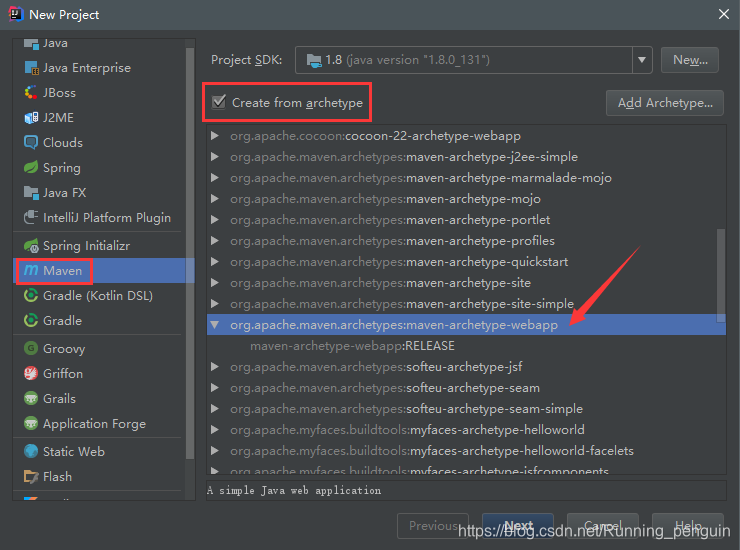Click the Java Enterprise icon in sidebar

tap(31, 68)
